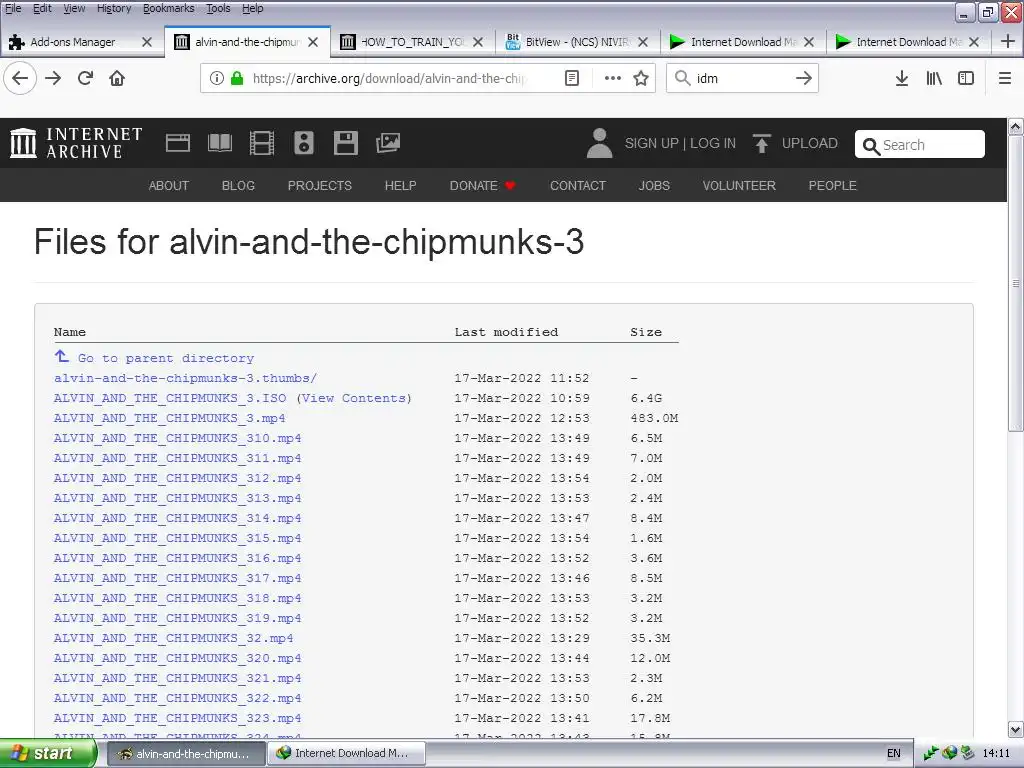Bookmark this page with the star
The height and width of the screenshot is (768, 1024).
coord(641,78)
